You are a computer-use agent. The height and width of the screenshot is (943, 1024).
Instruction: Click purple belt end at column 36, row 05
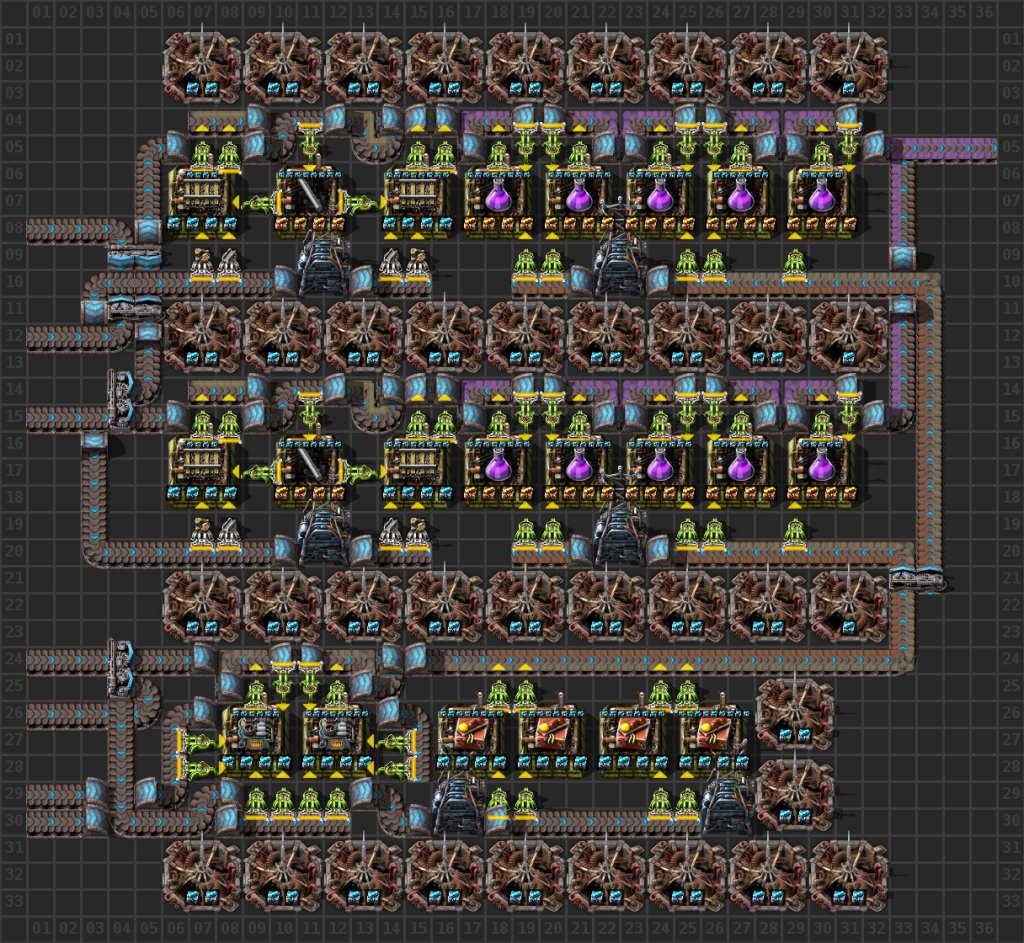coord(983,148)
